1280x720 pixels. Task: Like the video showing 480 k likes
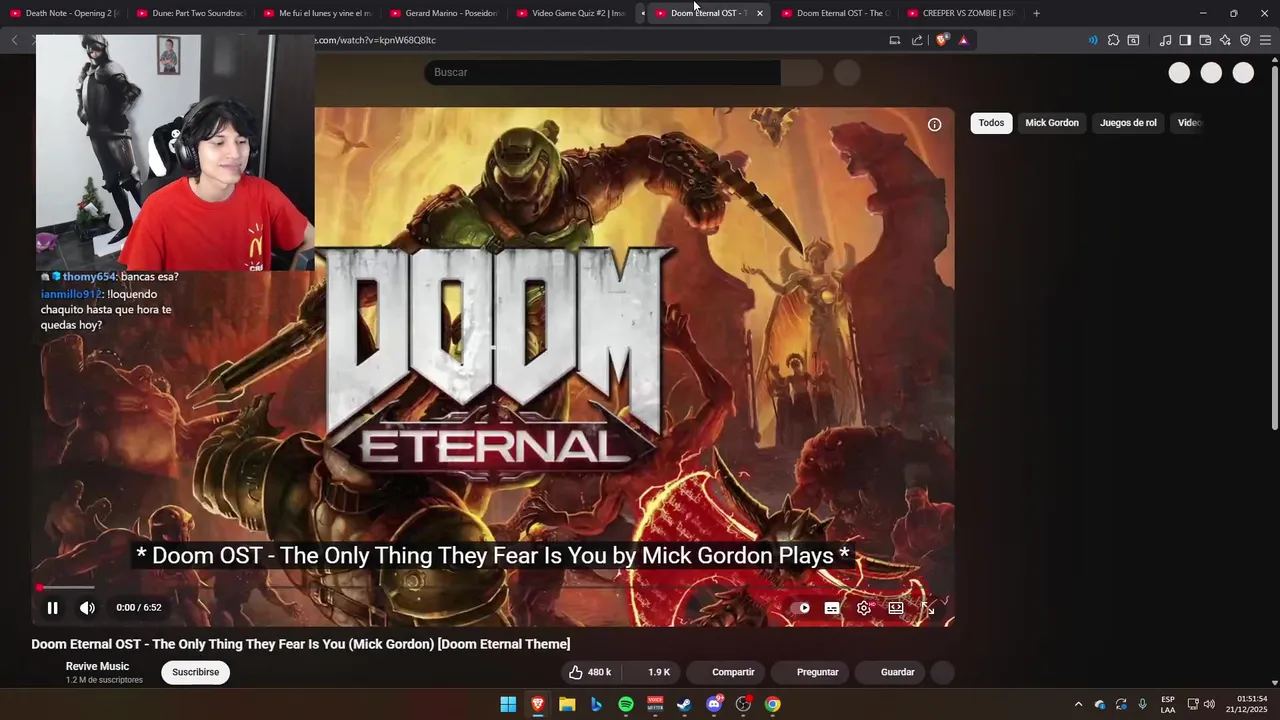(x=590, y=672)
